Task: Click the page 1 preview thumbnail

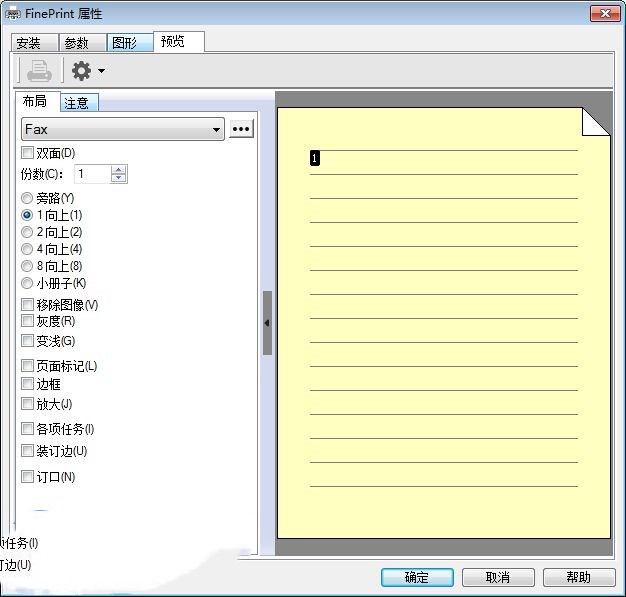Action: (444, 323)
